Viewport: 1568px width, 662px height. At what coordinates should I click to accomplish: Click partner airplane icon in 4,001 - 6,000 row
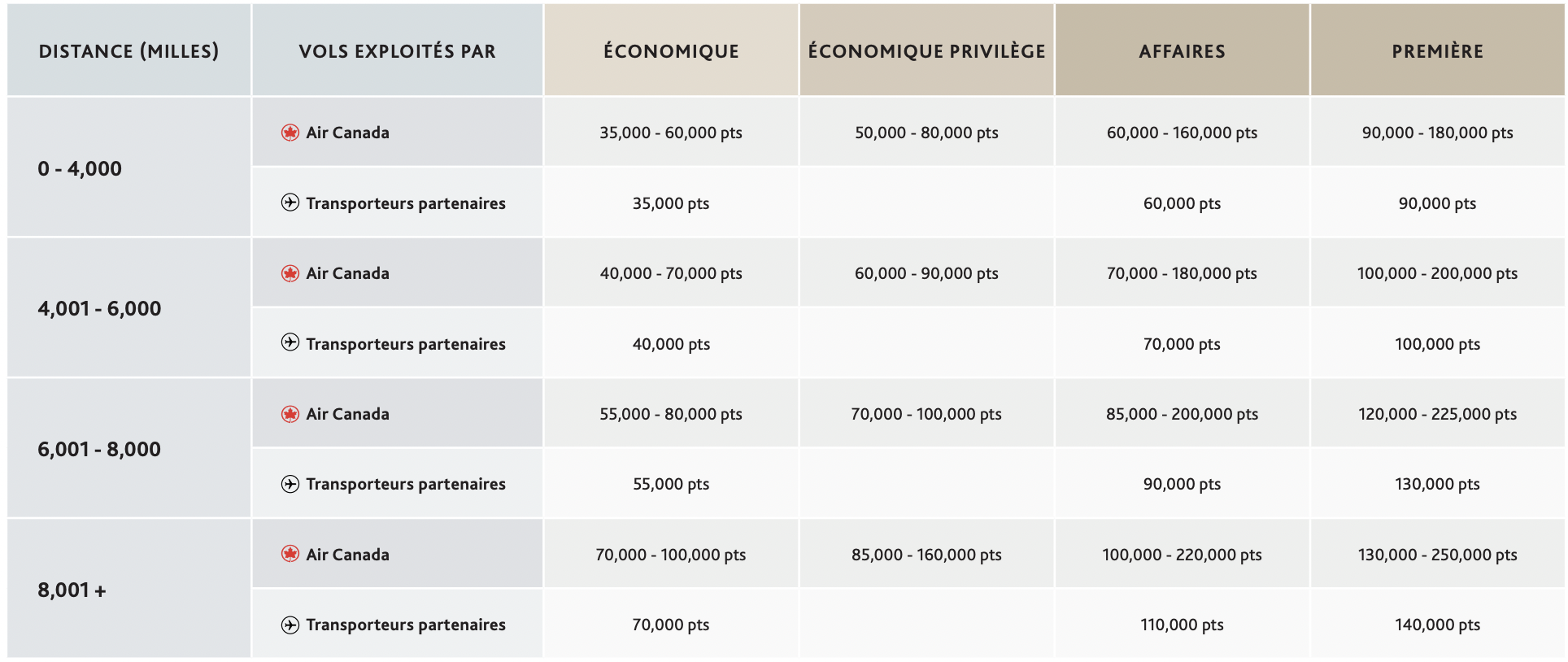pos(290,342)
